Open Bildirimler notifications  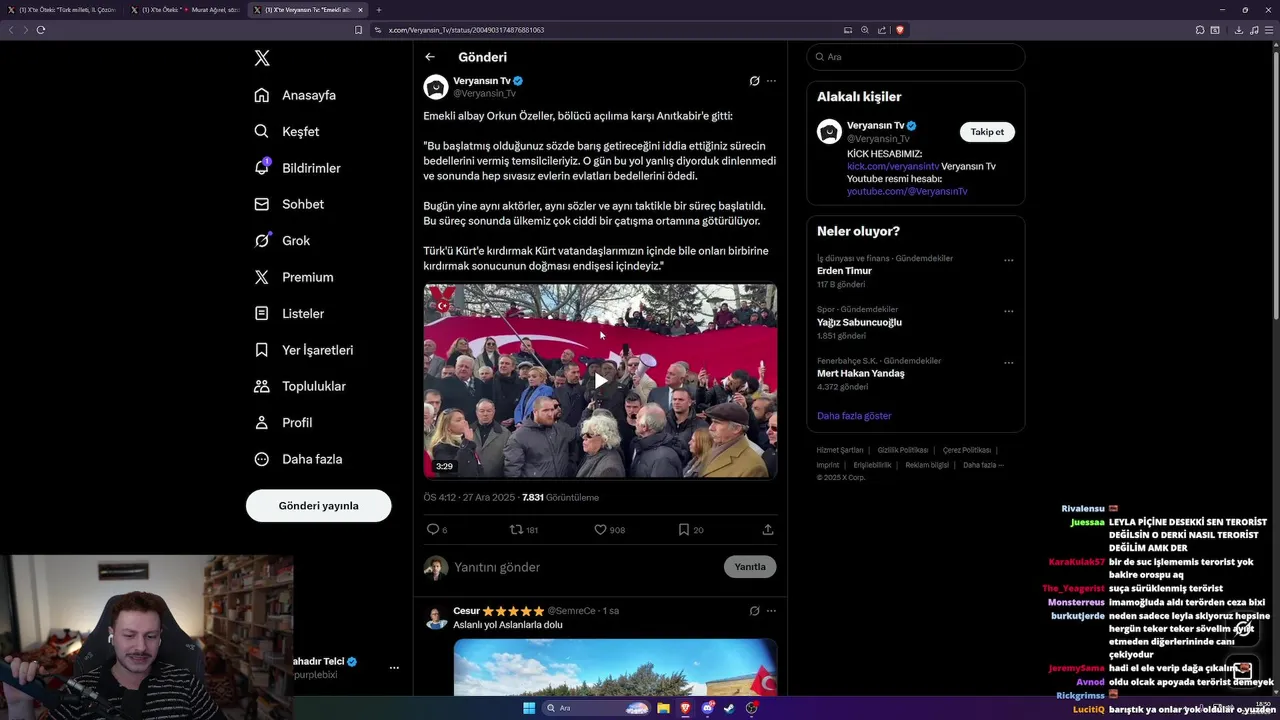[297, 168]
